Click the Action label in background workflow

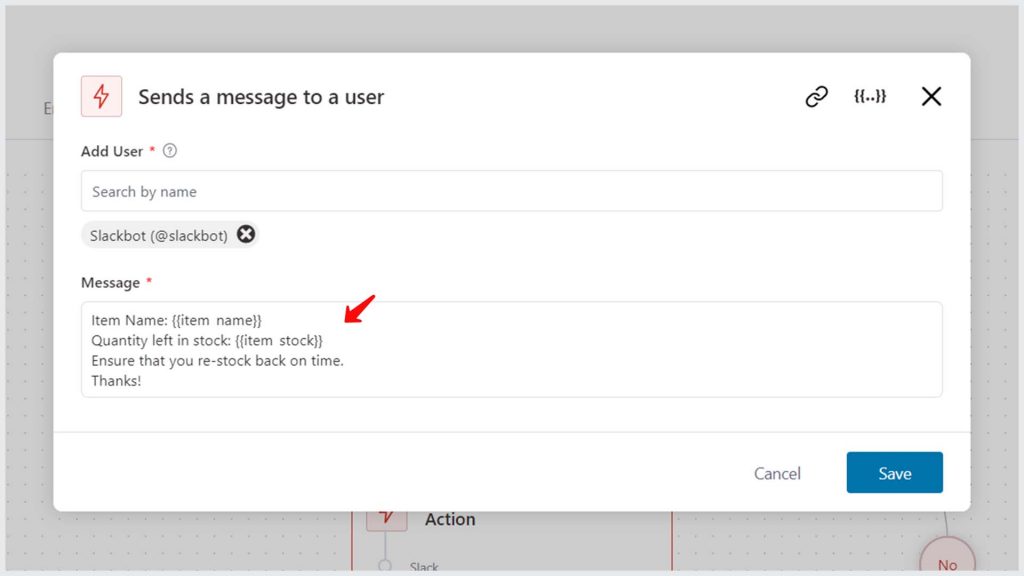[x=450, y=520]
